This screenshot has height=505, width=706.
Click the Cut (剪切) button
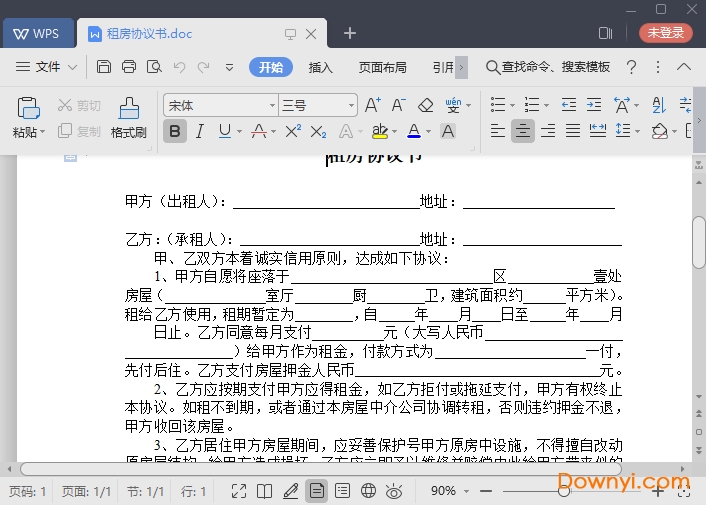pyautogui.click(x=79, y=105)
